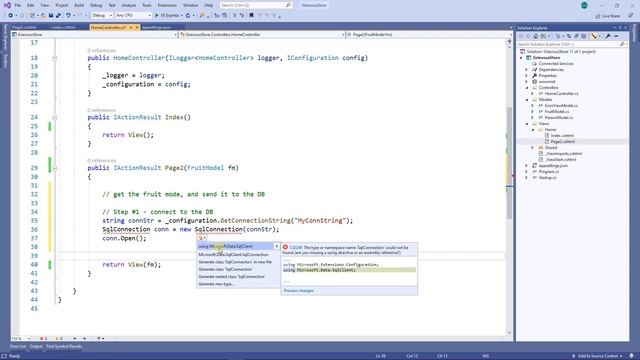
Task: Collapse the Models folder in Solution Explorer
Action: coord(527,100)
